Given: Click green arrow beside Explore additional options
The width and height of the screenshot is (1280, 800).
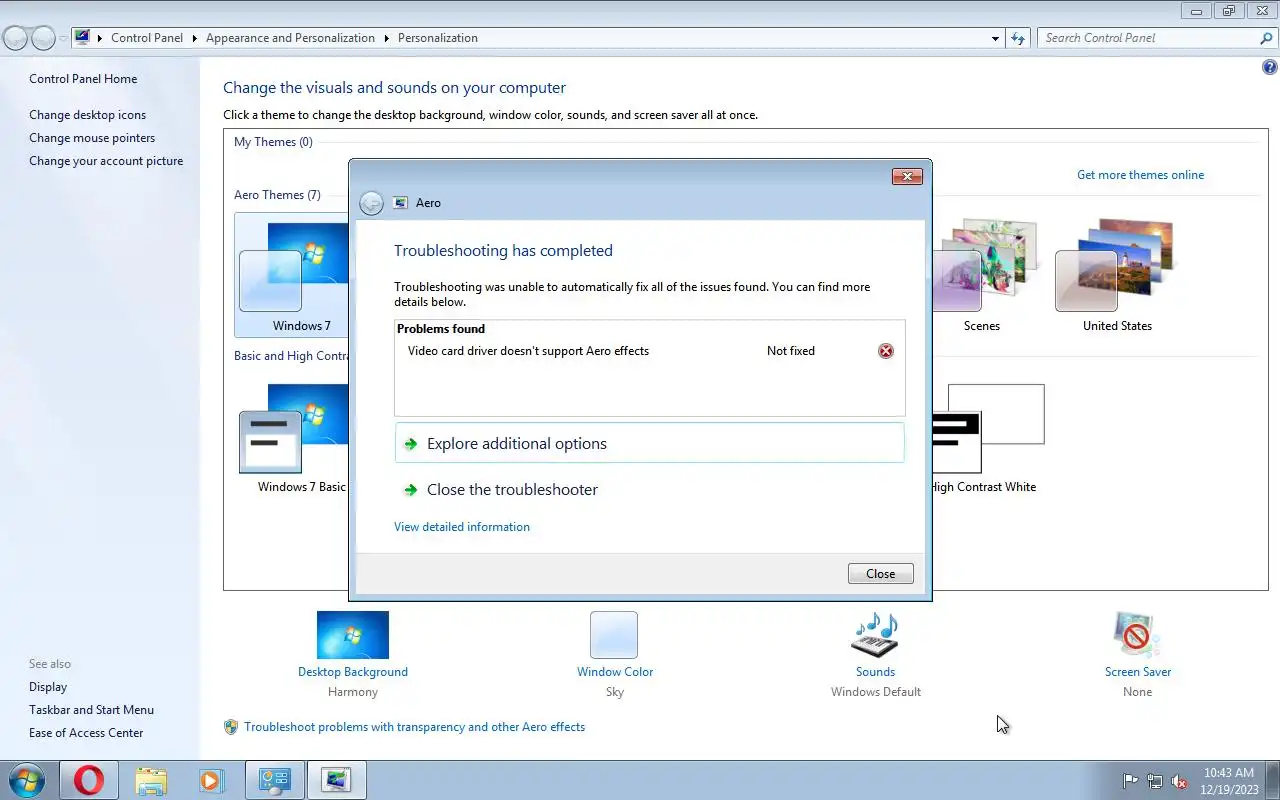Looking at the screenshot, I should [410, 444].
